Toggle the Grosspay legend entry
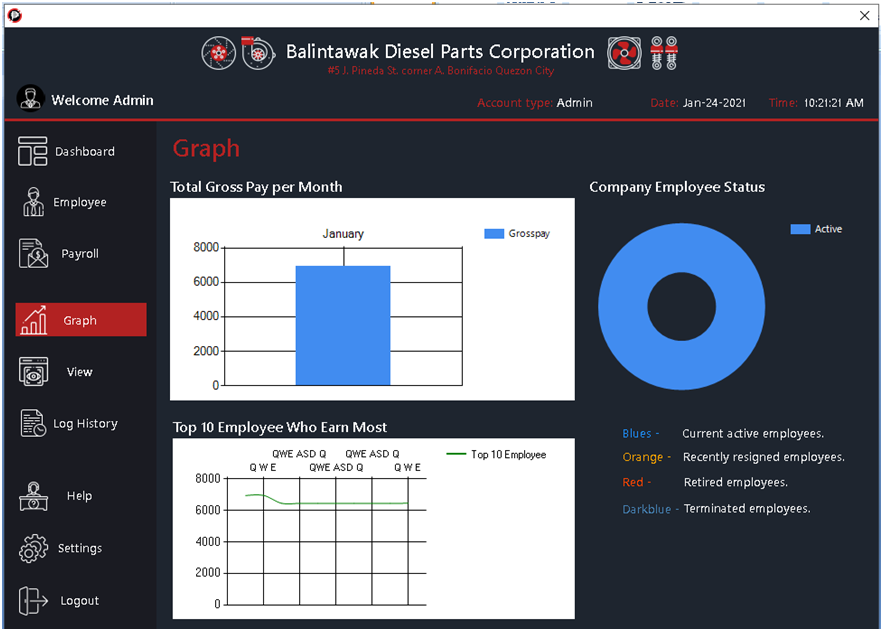Screen dimensions: 883x631 coord(512,233)
